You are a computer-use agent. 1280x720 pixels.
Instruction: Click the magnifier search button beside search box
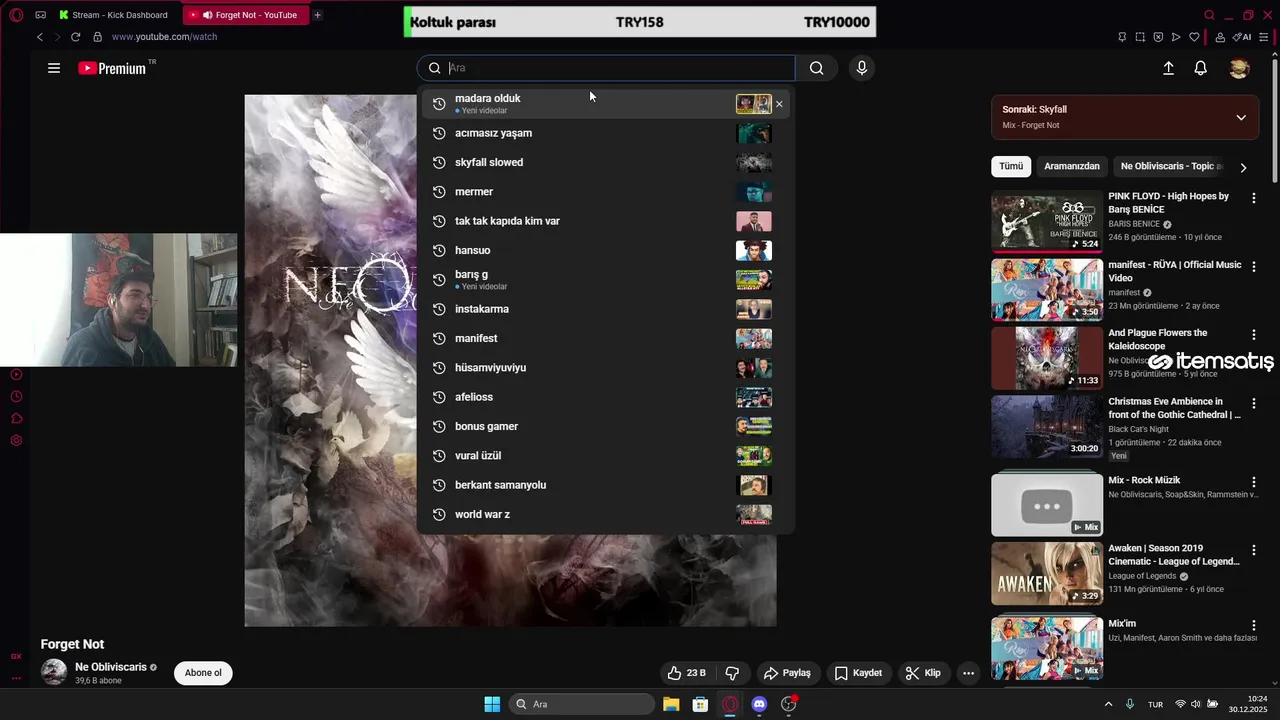point(817,68)
